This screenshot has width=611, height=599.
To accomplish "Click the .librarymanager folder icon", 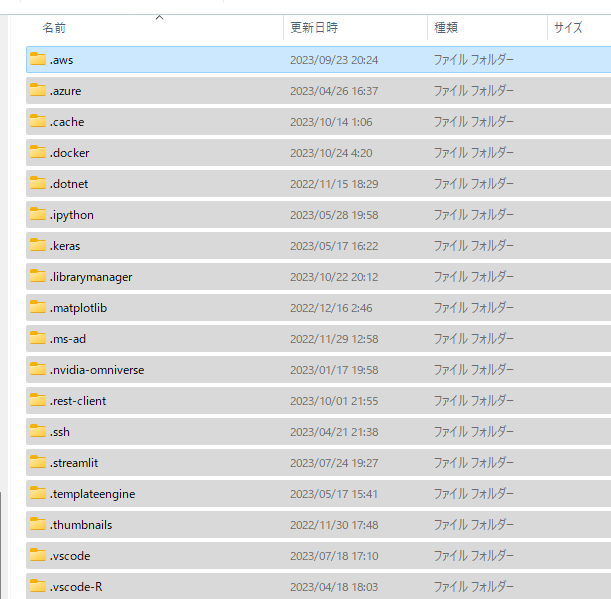I will tap(38, 276).
